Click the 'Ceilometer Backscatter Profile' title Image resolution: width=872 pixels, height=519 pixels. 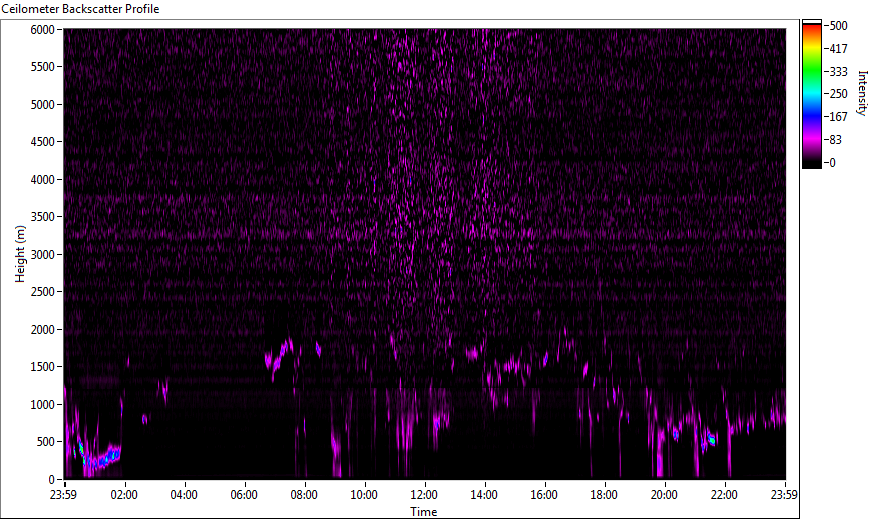81,9
